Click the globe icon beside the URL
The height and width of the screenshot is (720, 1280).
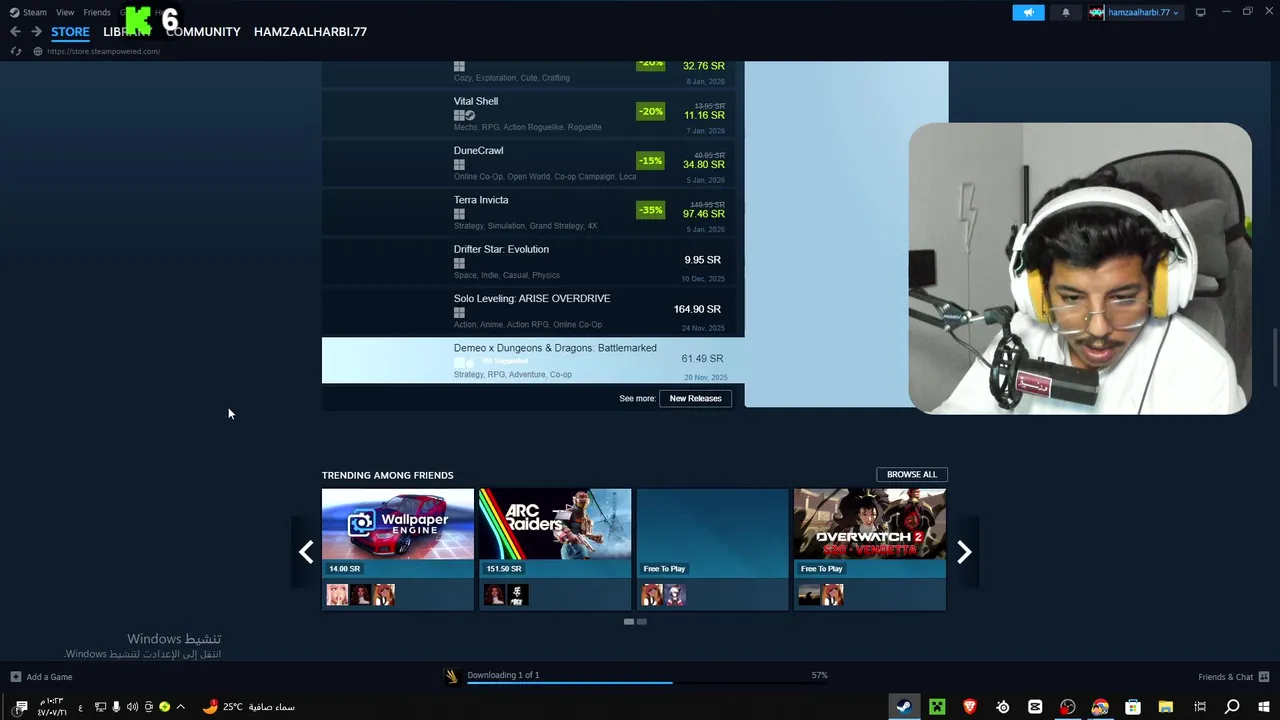tap(37, 51)
